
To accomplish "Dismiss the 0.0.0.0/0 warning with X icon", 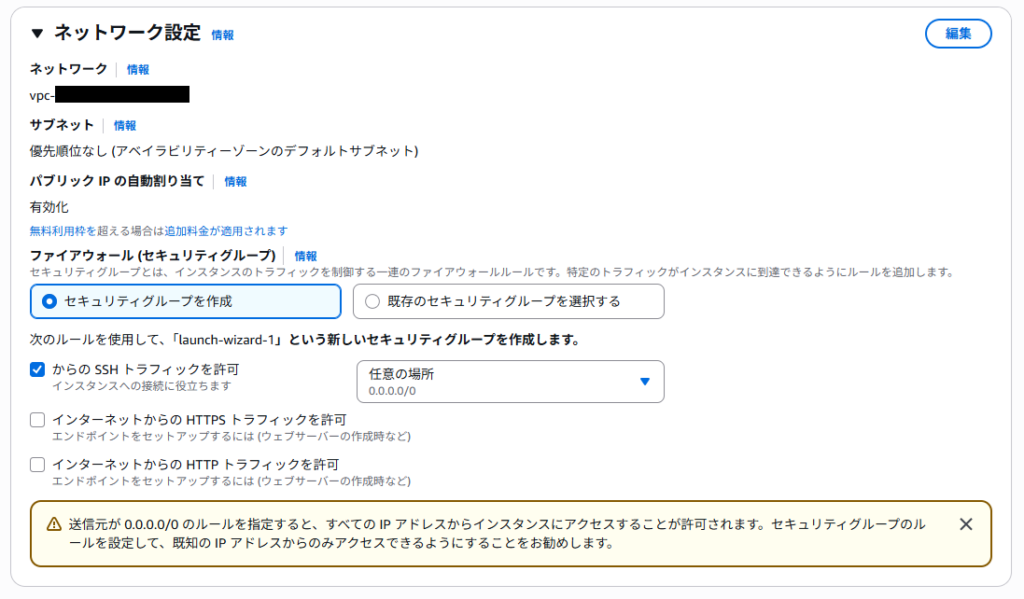I will [x=965, y=524].
